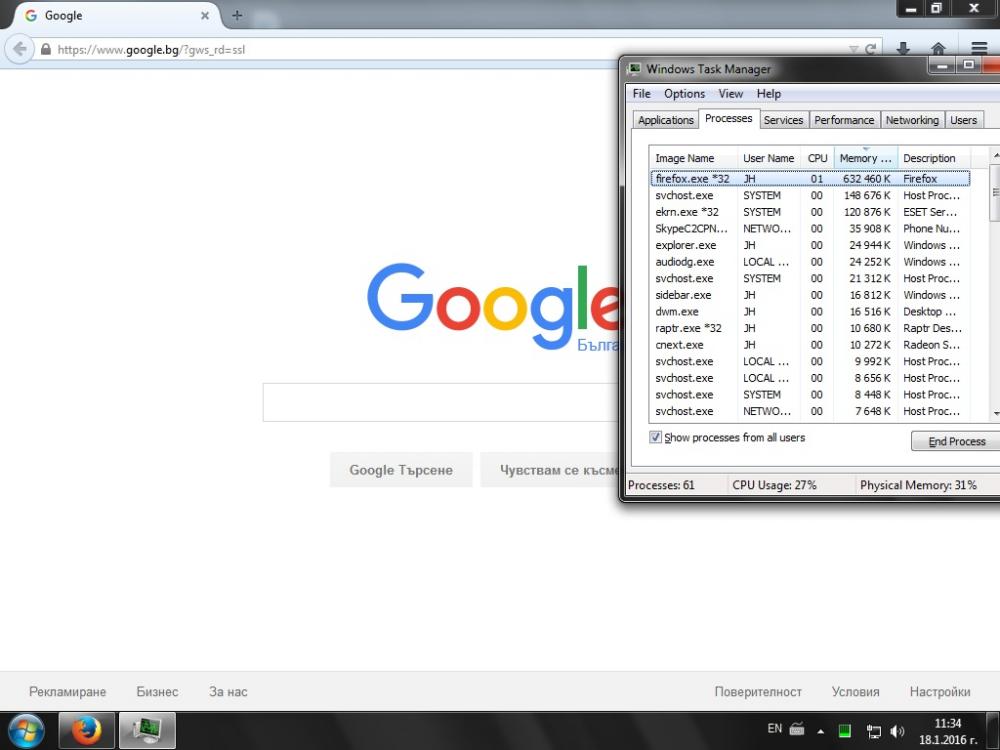Sort by the User Name column header
This screenshot has height=750, width=1000.
[768, 158]
